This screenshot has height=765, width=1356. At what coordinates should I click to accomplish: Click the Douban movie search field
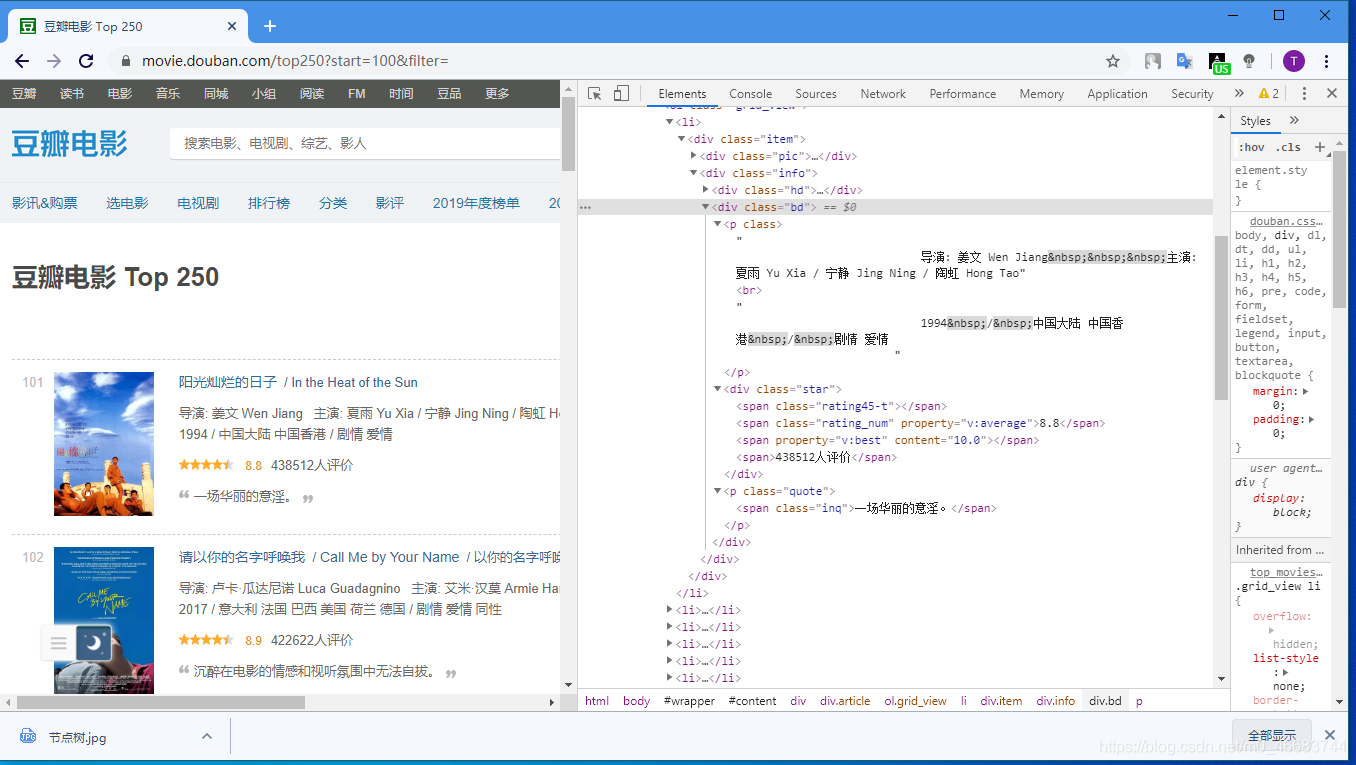pyautogui.click(x=365, y=144)
